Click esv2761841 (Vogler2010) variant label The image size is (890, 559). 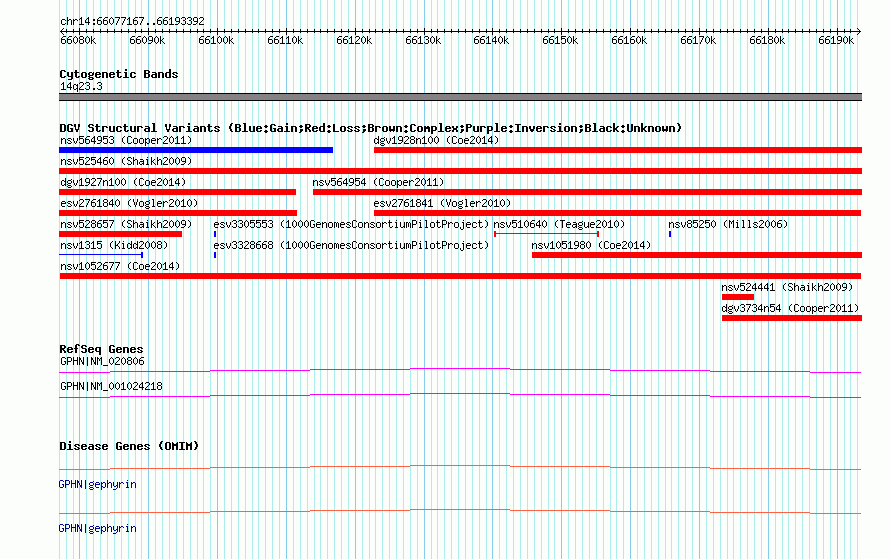click(x=442, y=203)
